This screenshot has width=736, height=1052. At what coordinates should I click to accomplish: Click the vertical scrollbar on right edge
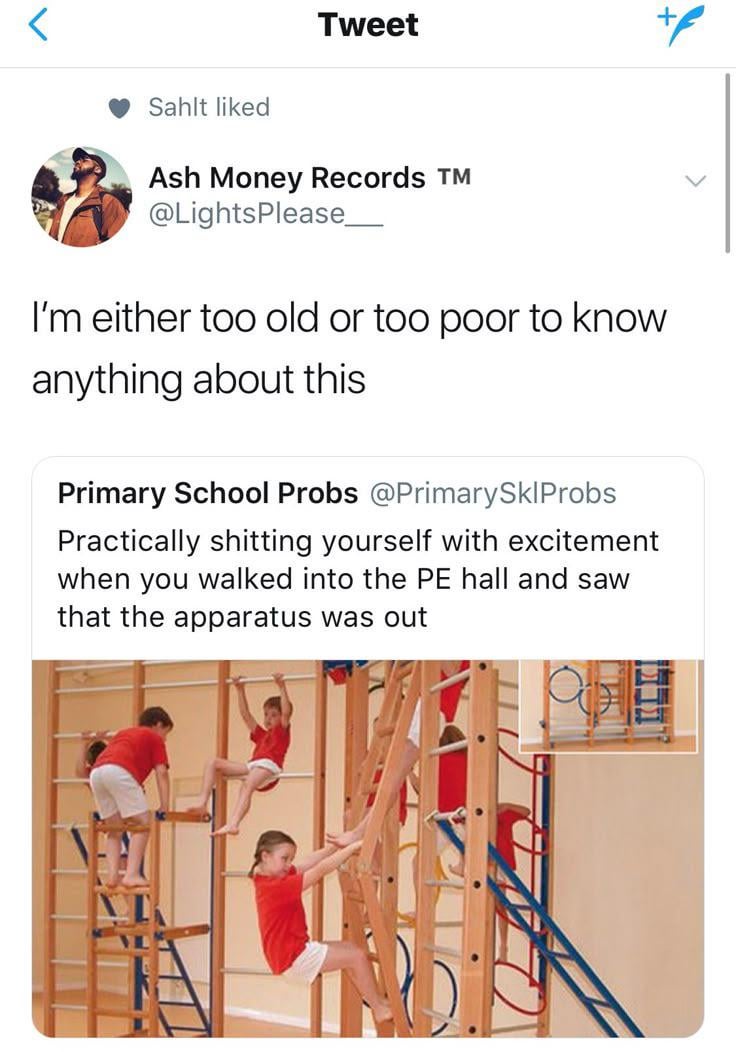click(x=727, y=163)
